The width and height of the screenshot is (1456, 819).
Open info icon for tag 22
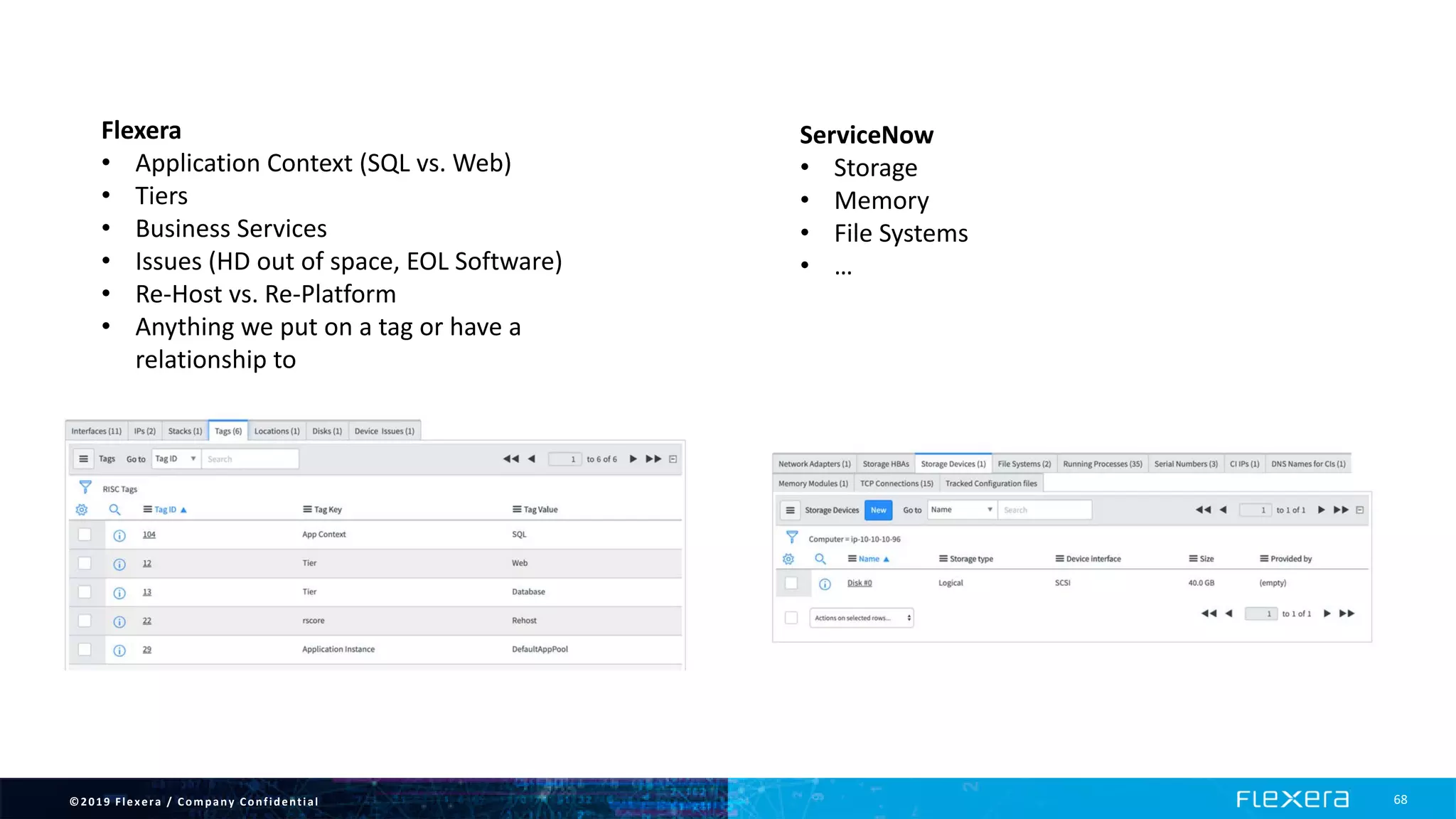click(x=119, y=622)
